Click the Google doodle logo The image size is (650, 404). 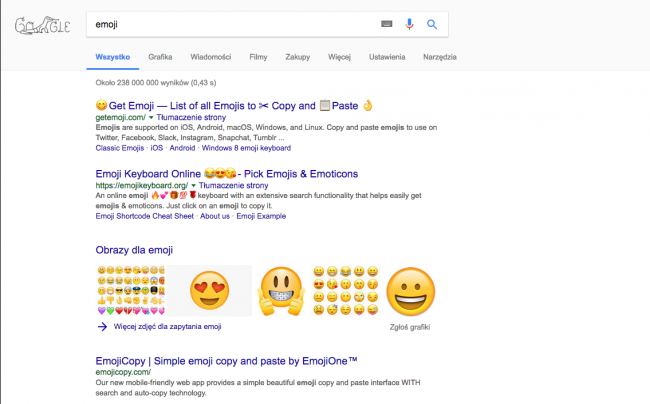(x=42, y=25)
